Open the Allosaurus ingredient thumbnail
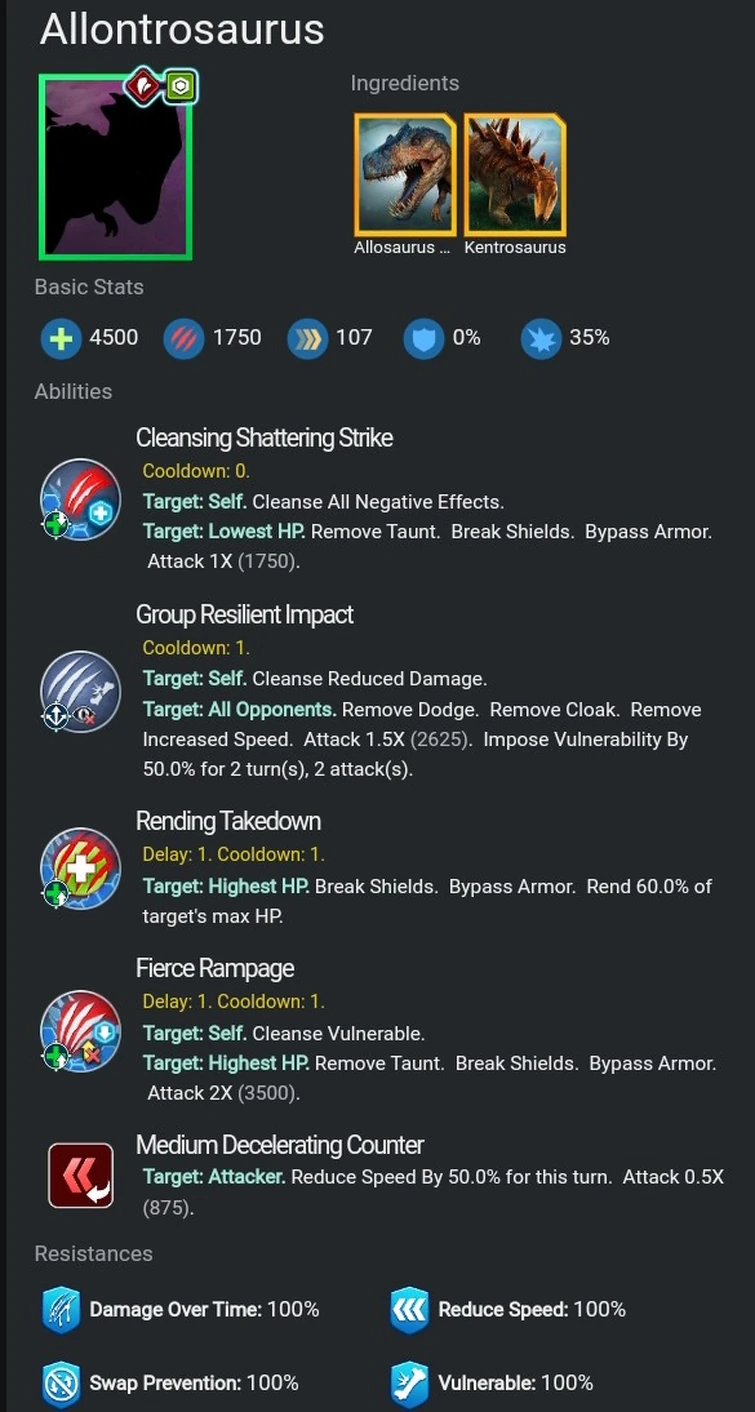Viewport: 755px width, 1412px height. (x=405, y=176)
